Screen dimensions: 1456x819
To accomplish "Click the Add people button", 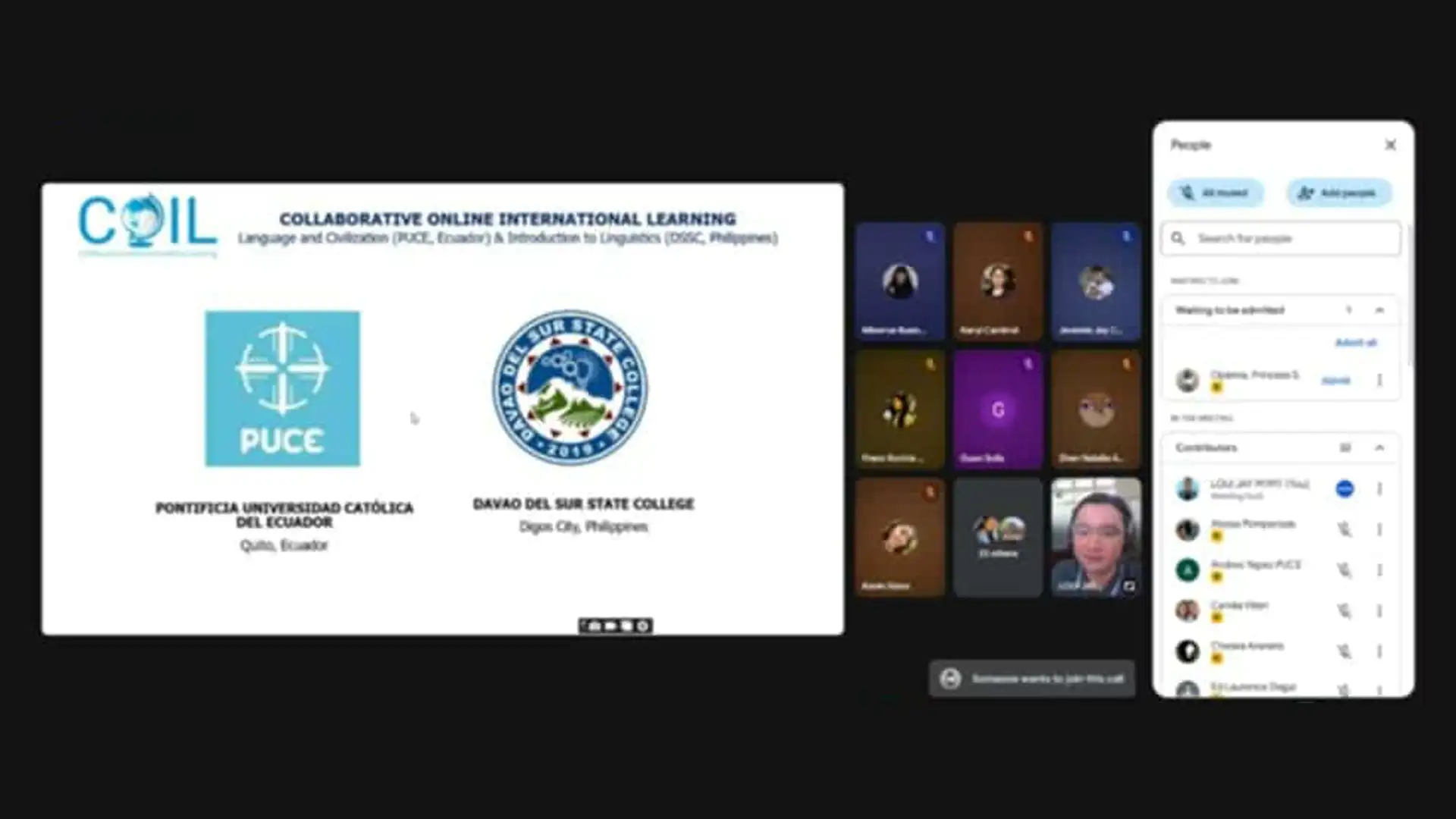I will coord(1338,193).
